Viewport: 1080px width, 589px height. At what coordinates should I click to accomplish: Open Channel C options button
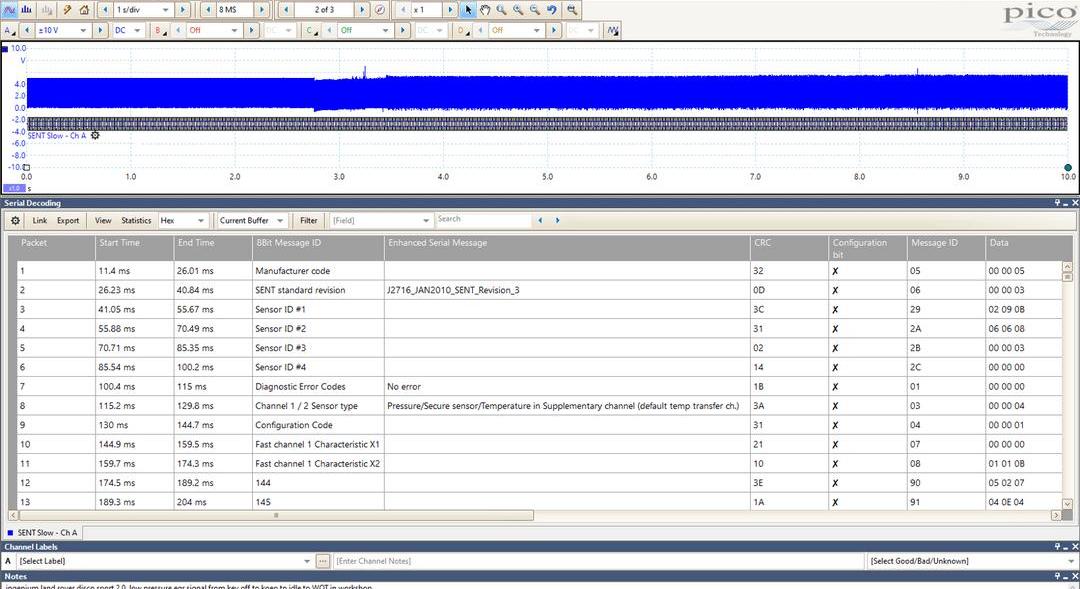tap(312, 30)
